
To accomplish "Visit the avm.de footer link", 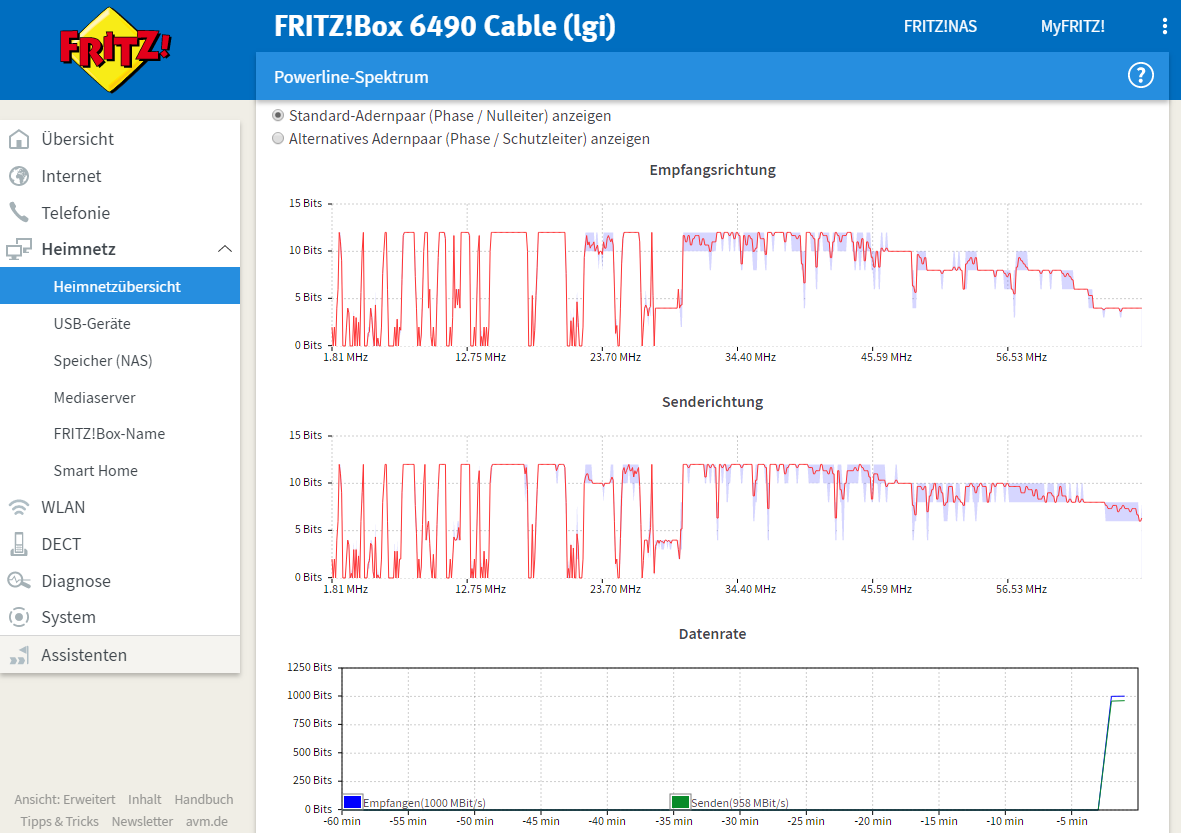I will pyautogui.click(x=207, y=821).
